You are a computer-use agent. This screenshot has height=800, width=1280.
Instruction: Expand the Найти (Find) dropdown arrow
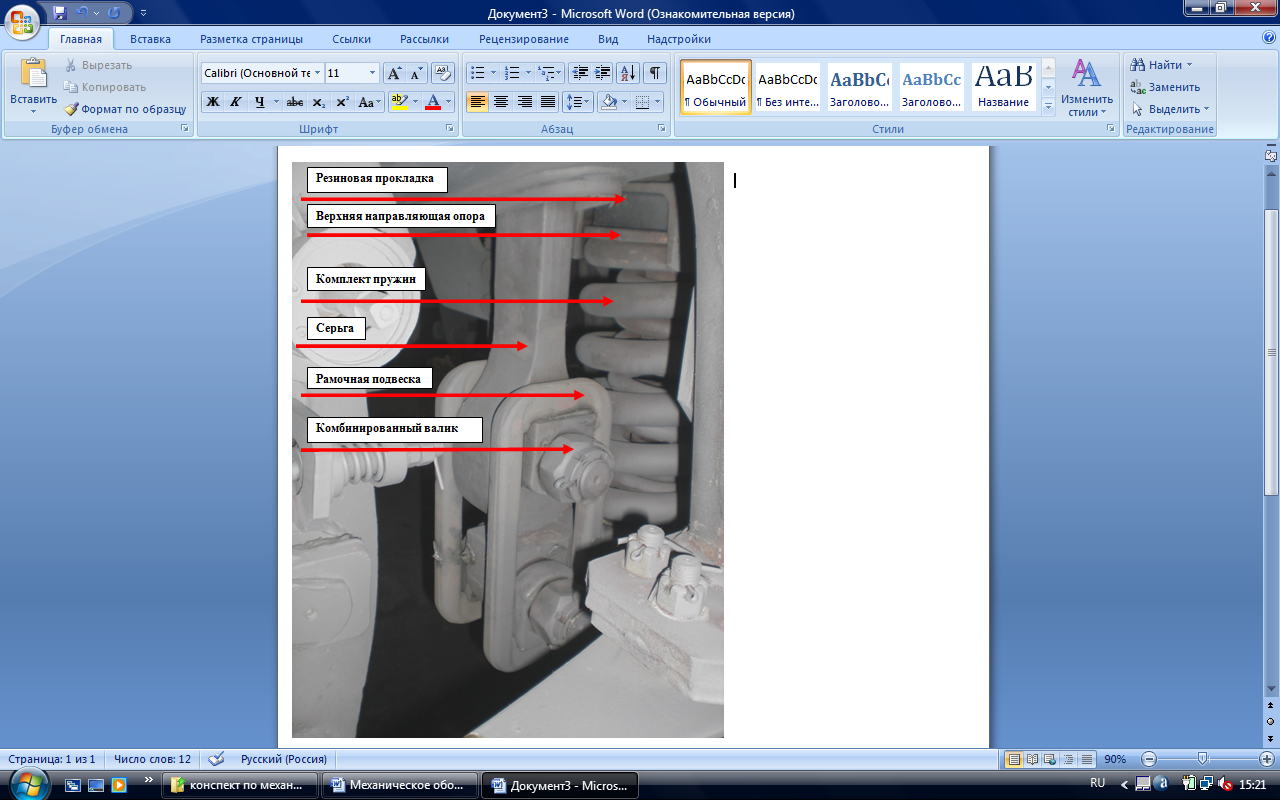1189,65
